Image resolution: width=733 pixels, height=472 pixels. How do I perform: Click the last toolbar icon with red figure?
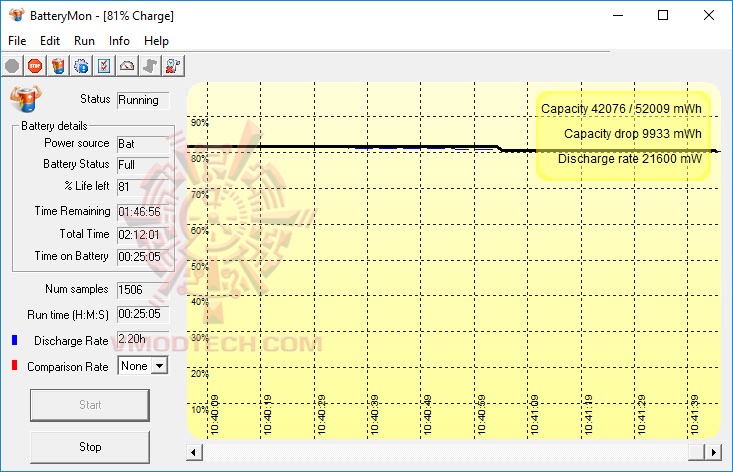(x=173, y=66)
